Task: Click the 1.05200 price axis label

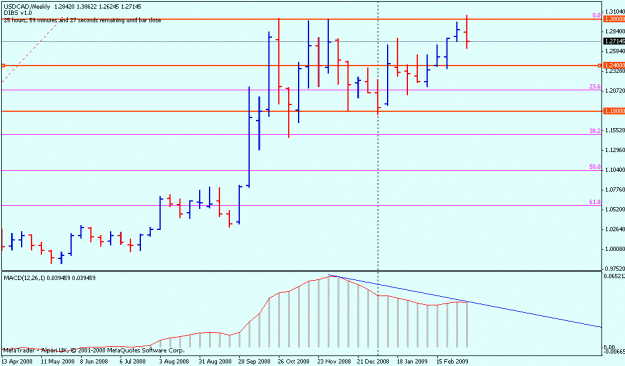Action: pos(615,209)
